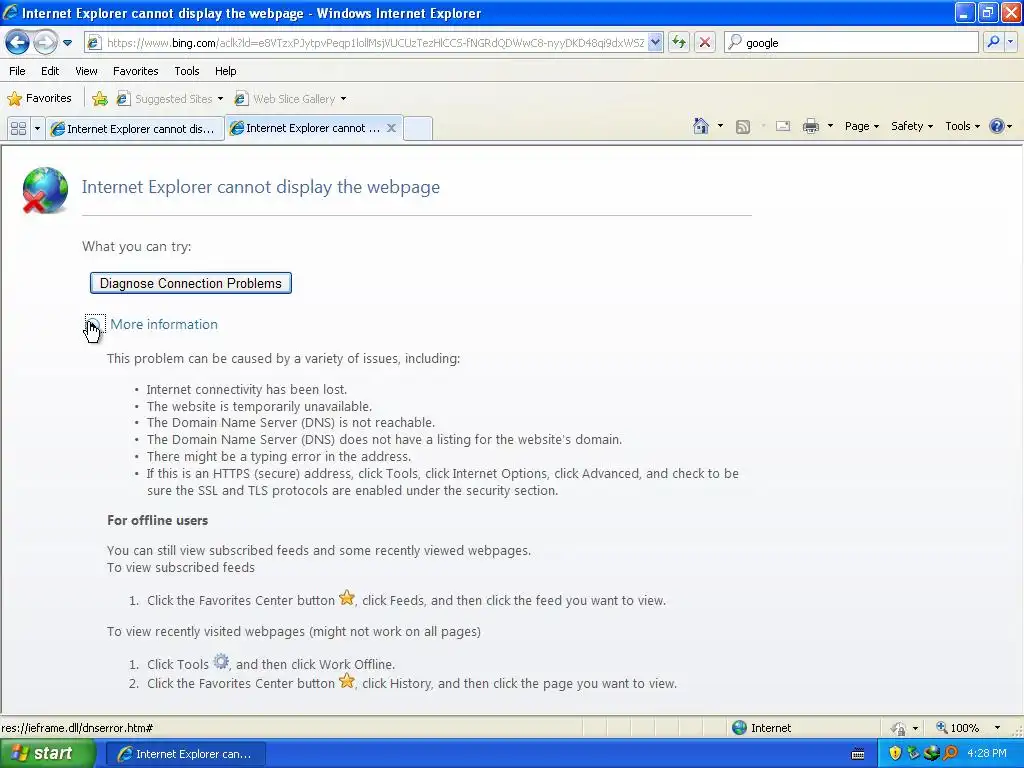Screen dimensions: 1024x768
Task: Expand the Home button dropdown arrow
Action: pyautogui.click(x=720, y=126)
